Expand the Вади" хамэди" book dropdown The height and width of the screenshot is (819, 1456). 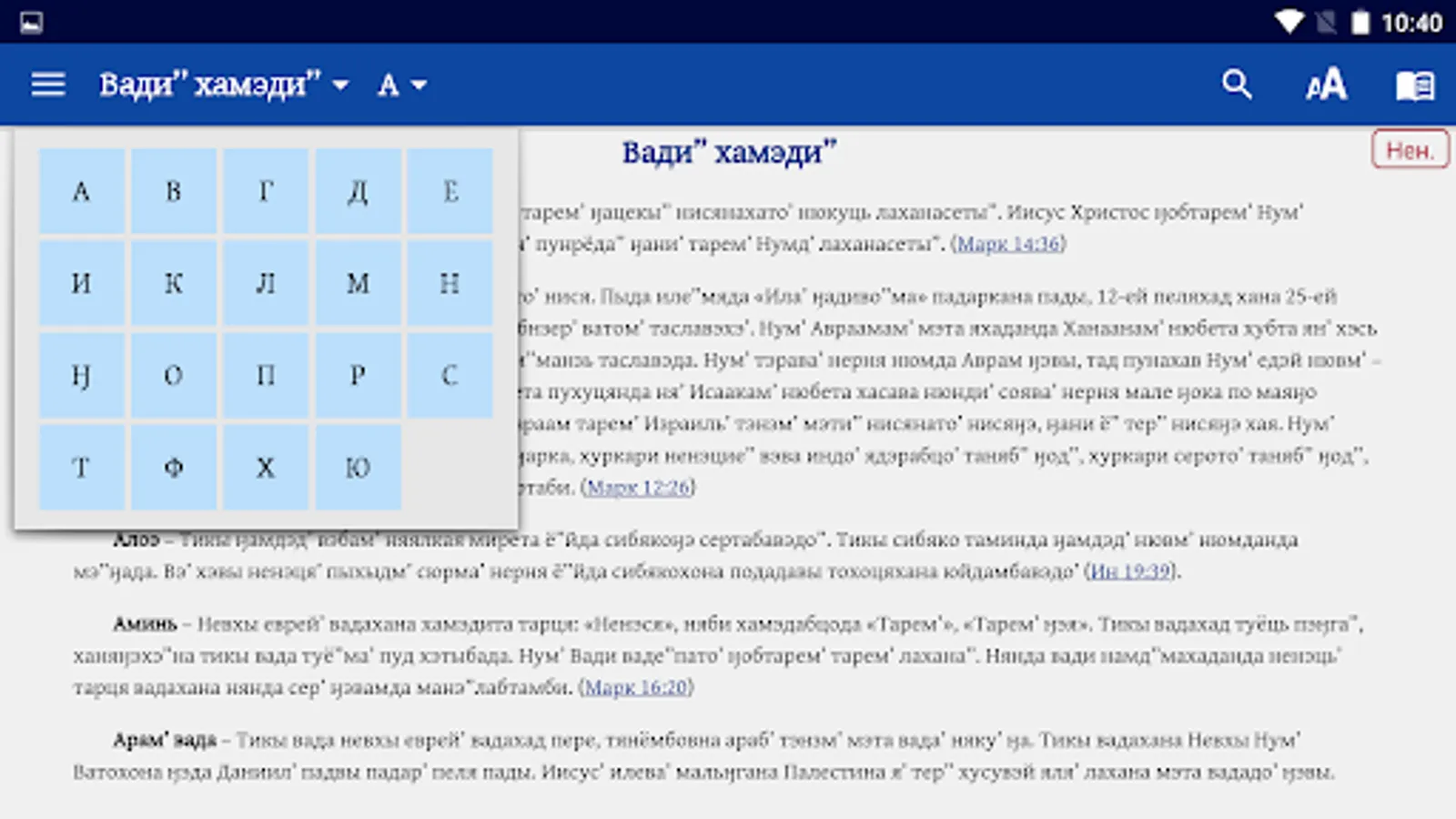[224, 85]
